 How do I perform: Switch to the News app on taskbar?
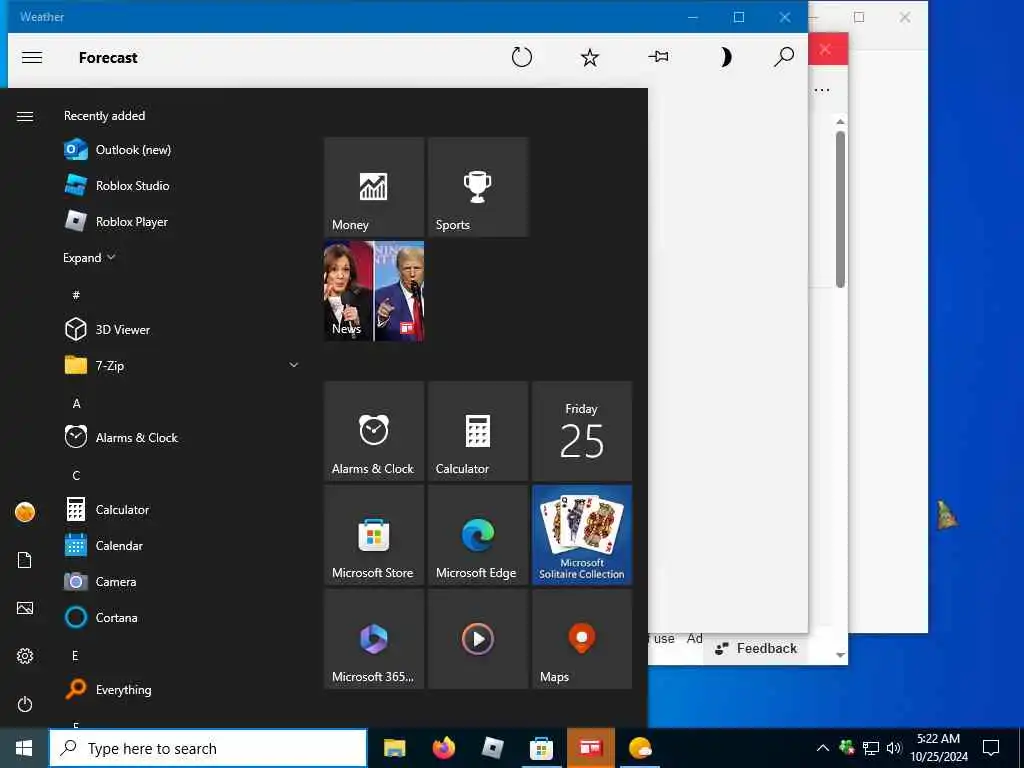[590, 748]
